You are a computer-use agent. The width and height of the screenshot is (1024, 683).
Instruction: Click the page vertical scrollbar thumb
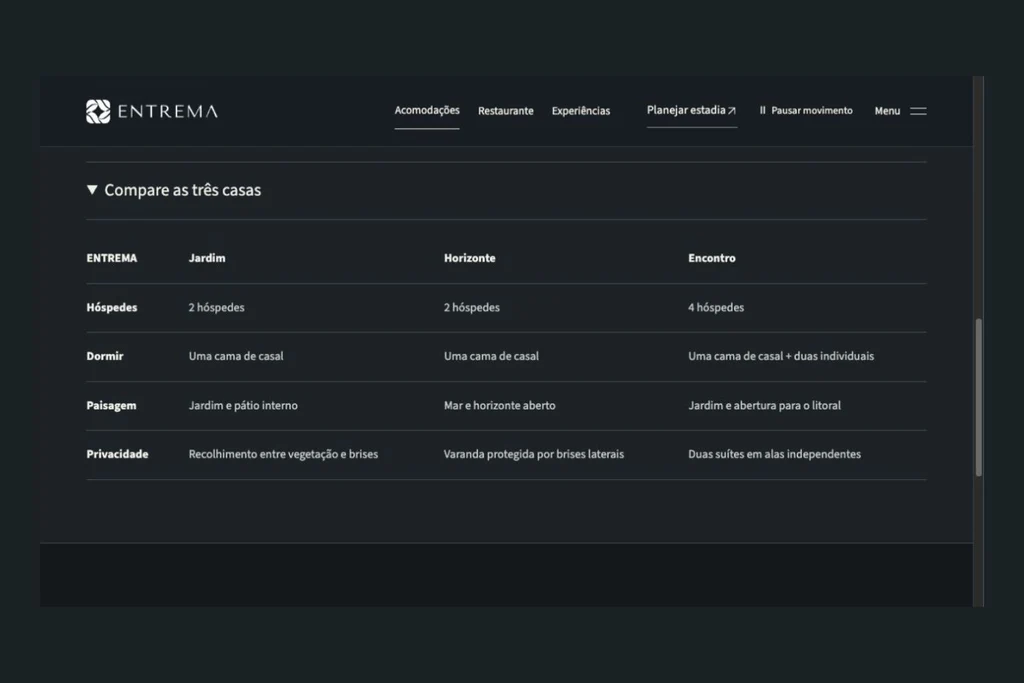pos(978,397)
